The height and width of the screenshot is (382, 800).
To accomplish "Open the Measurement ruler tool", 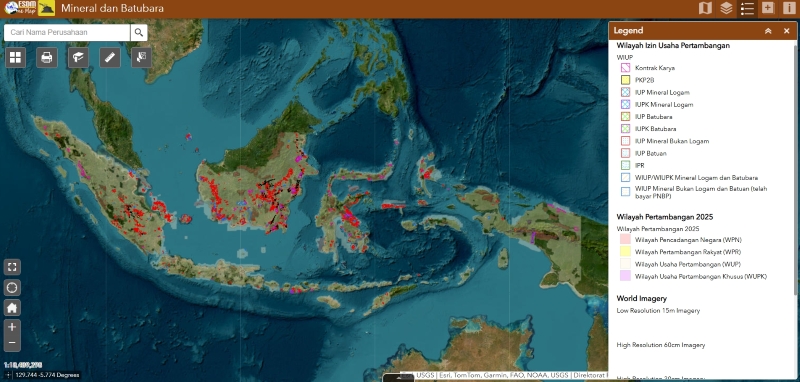I will click(x=110, y=58).
